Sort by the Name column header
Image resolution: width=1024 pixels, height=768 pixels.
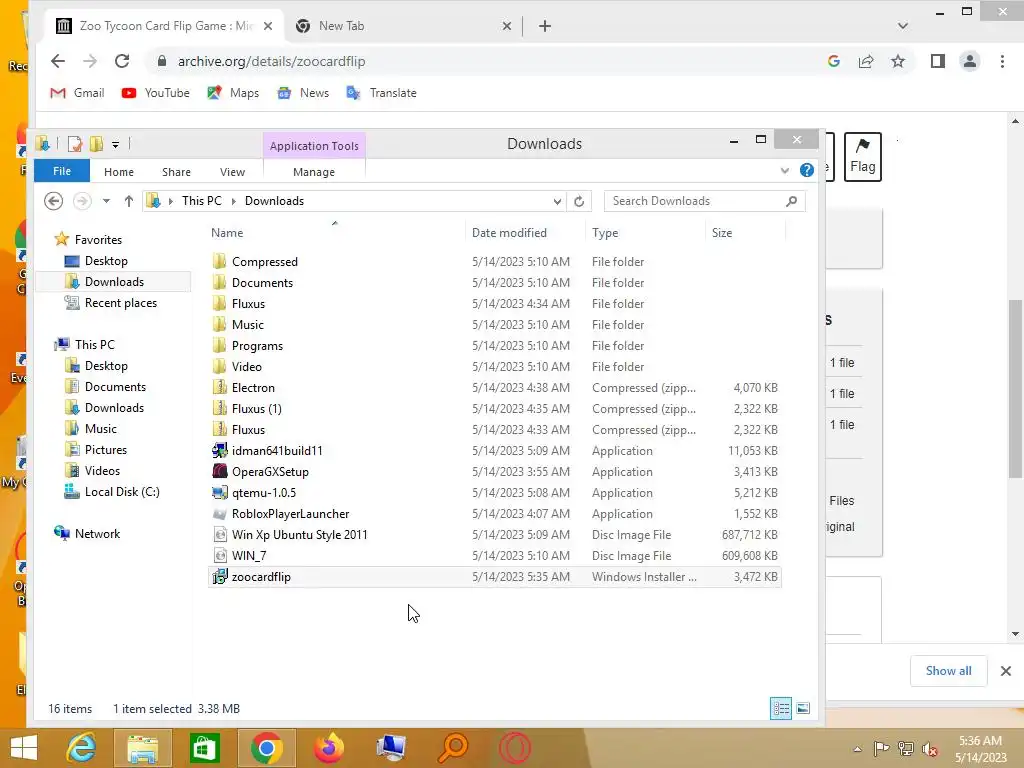pyautogui.click(x=227, y=232)
